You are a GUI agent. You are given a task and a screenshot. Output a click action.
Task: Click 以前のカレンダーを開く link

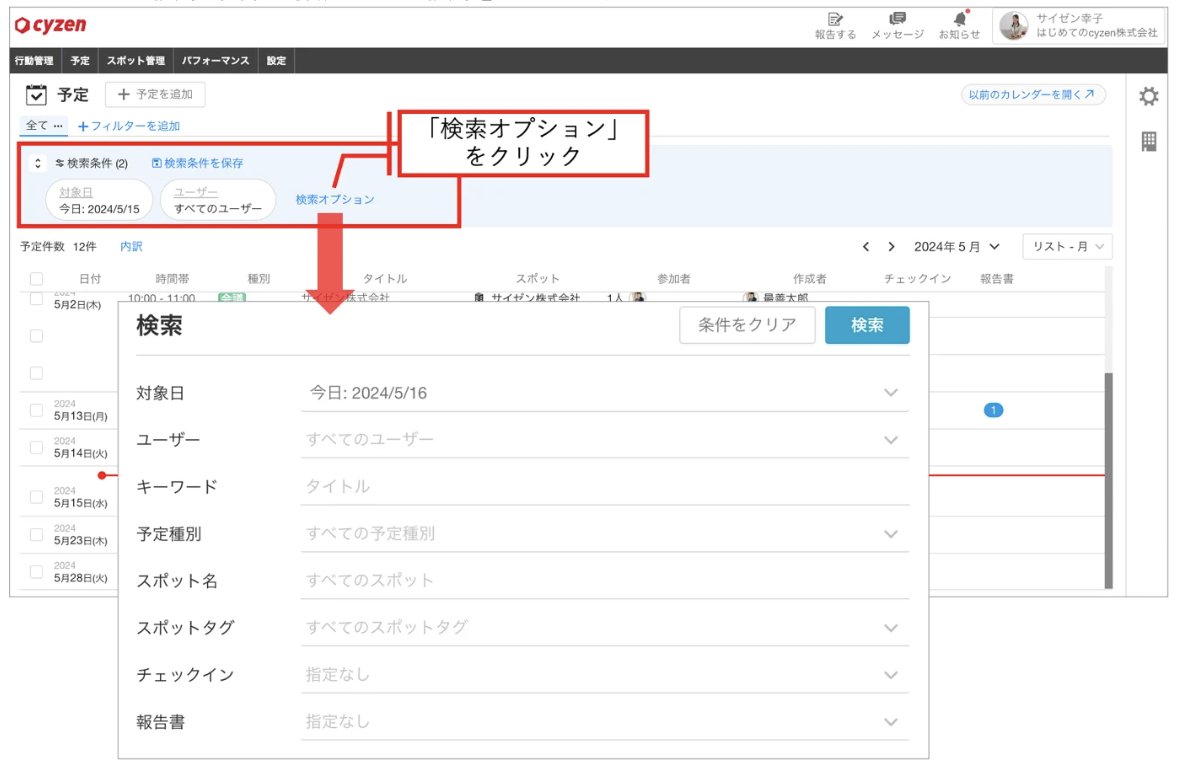(1032, 95)
